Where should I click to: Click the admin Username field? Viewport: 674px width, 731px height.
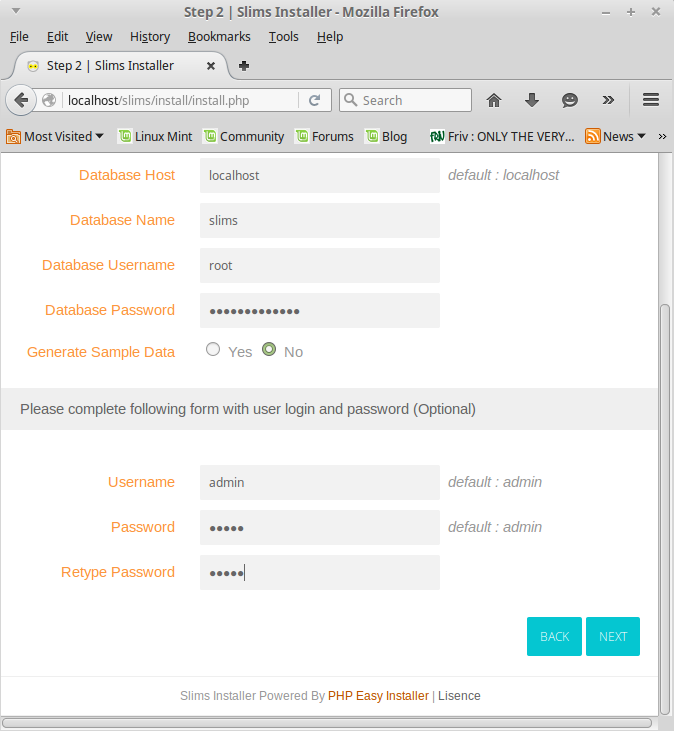click(x=320, y=483)
